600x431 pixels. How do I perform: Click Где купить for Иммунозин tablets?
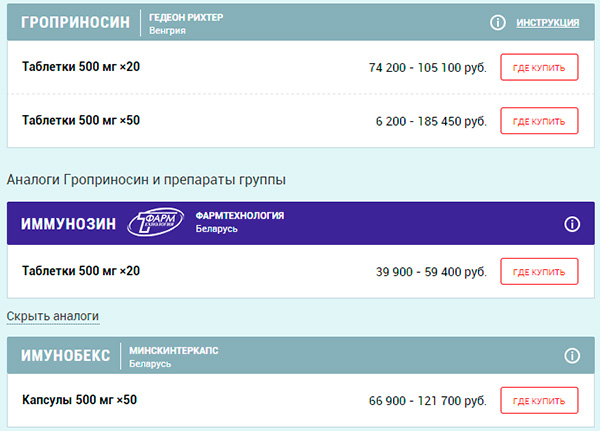click(539, 272)
